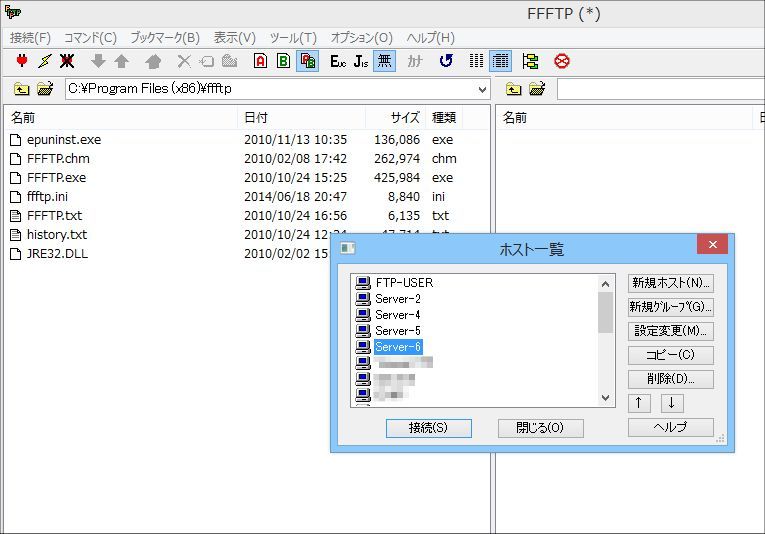Click the lightning bolt Quick Connect icon
This screenshot has height=534, width=765.
coord(44,61)
